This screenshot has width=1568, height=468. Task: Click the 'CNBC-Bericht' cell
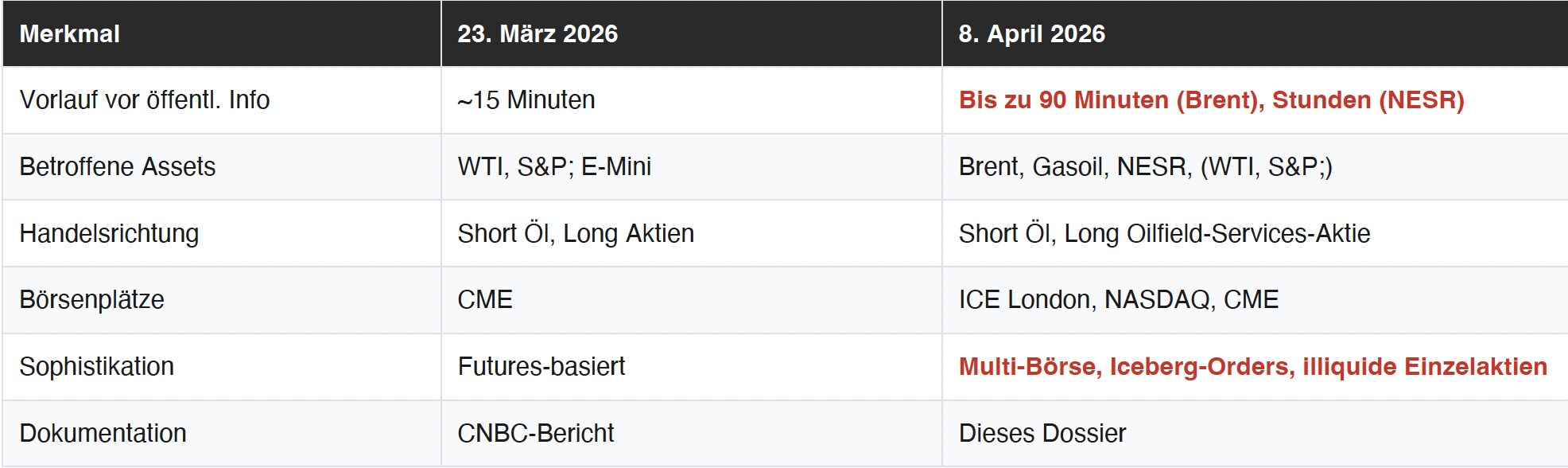(535, 434)
